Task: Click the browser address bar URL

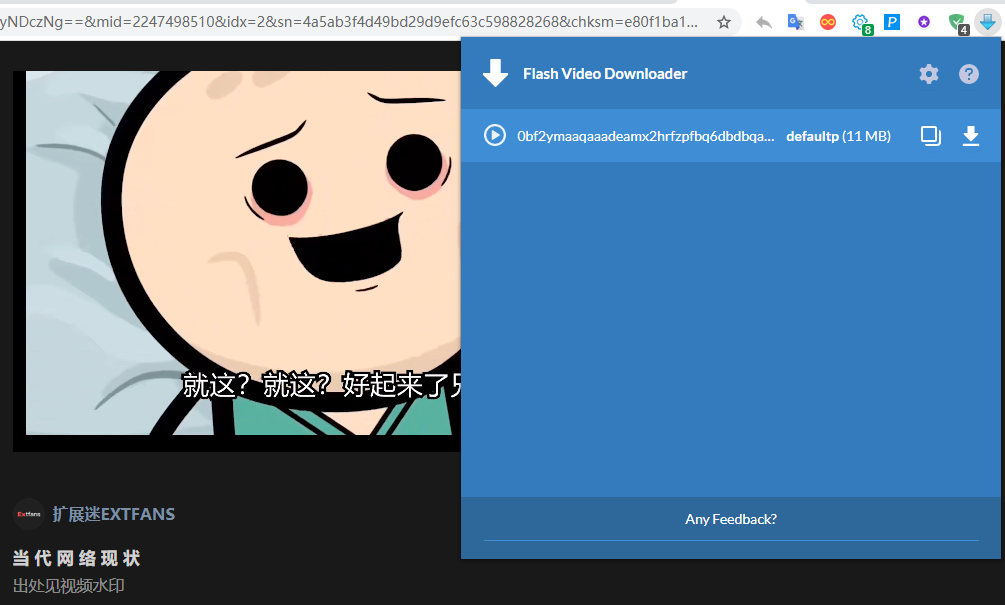Action: click(349, 22)
